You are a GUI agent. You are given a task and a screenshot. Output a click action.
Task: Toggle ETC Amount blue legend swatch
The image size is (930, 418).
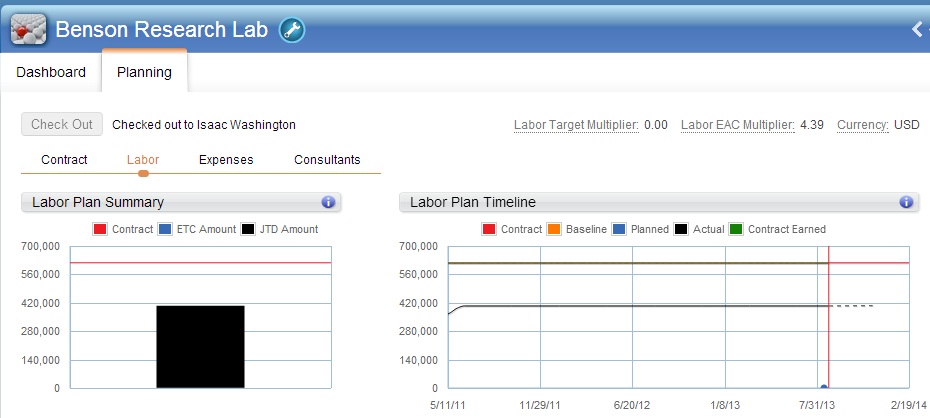pyautogui.click(x=167, y=229)
